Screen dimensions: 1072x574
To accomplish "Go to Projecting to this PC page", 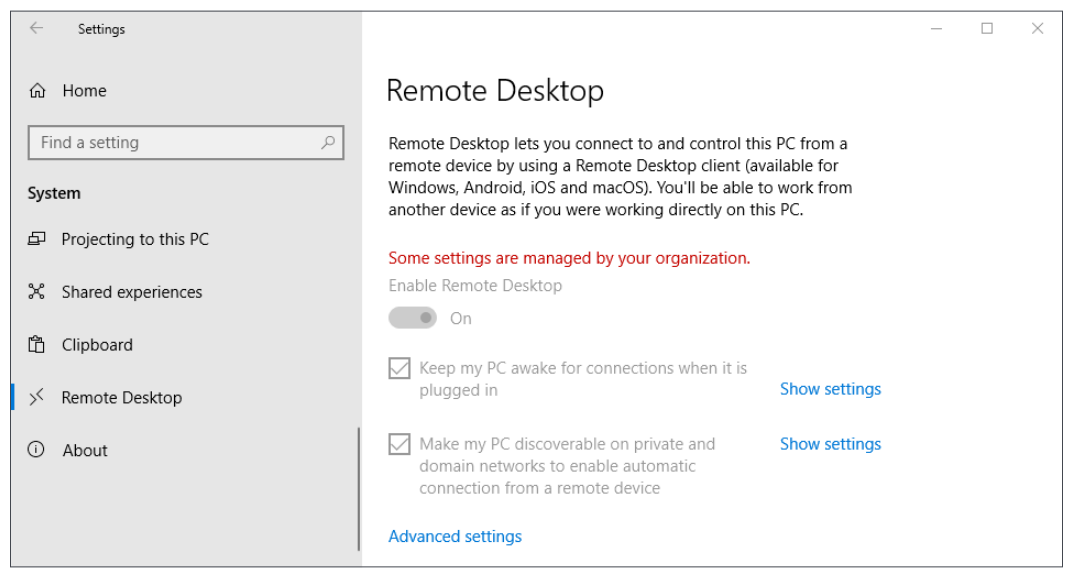I will 135,239.
